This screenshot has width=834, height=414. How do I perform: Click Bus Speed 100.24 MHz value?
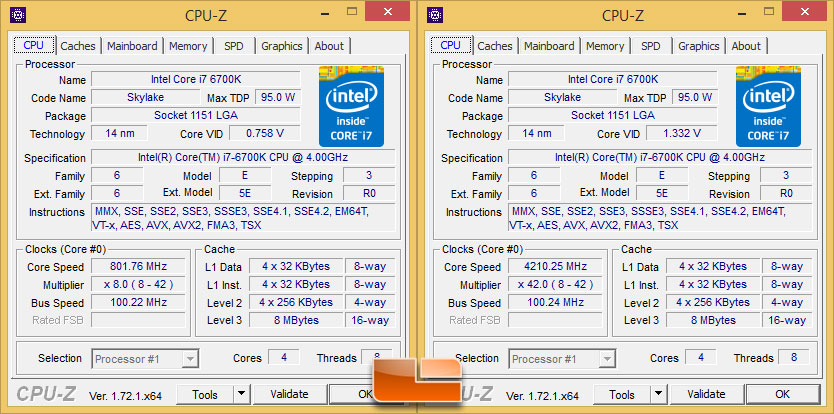coord(555,302)
